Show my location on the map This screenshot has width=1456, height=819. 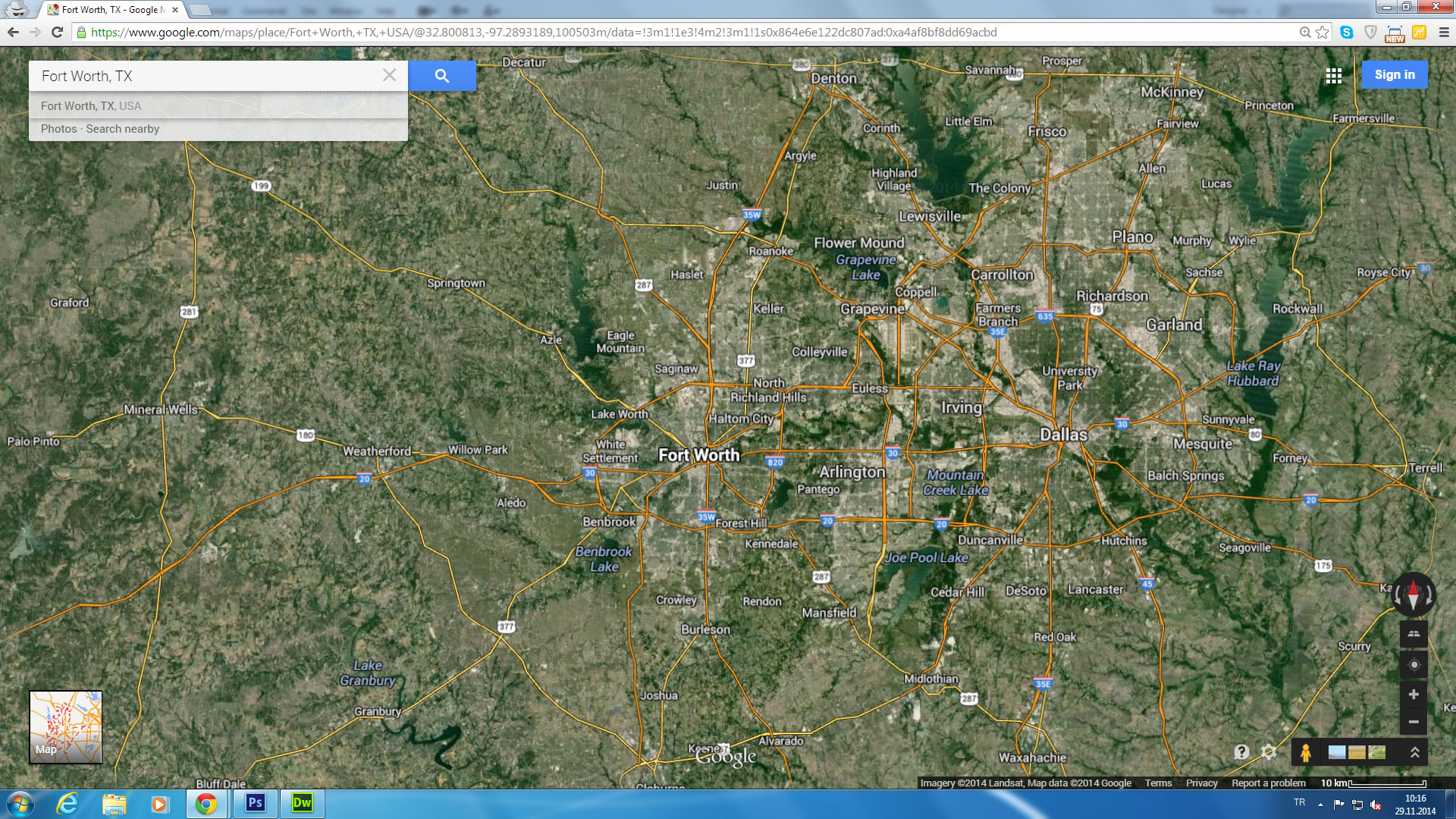[1414, 665]
